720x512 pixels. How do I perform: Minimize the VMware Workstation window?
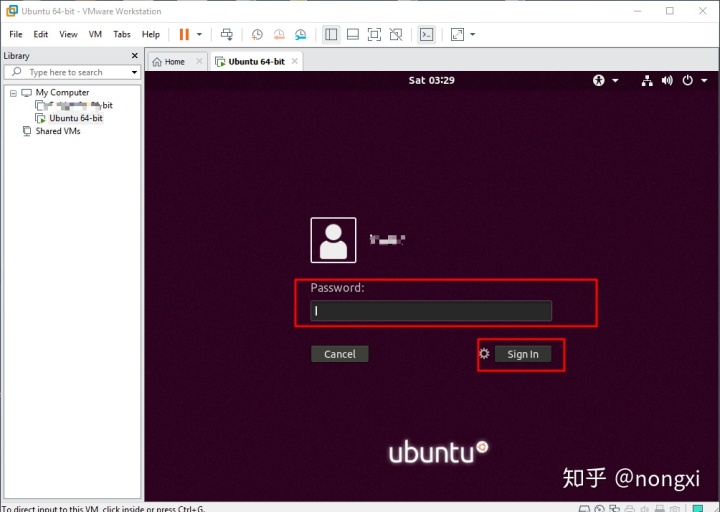[x=637, y=11]
